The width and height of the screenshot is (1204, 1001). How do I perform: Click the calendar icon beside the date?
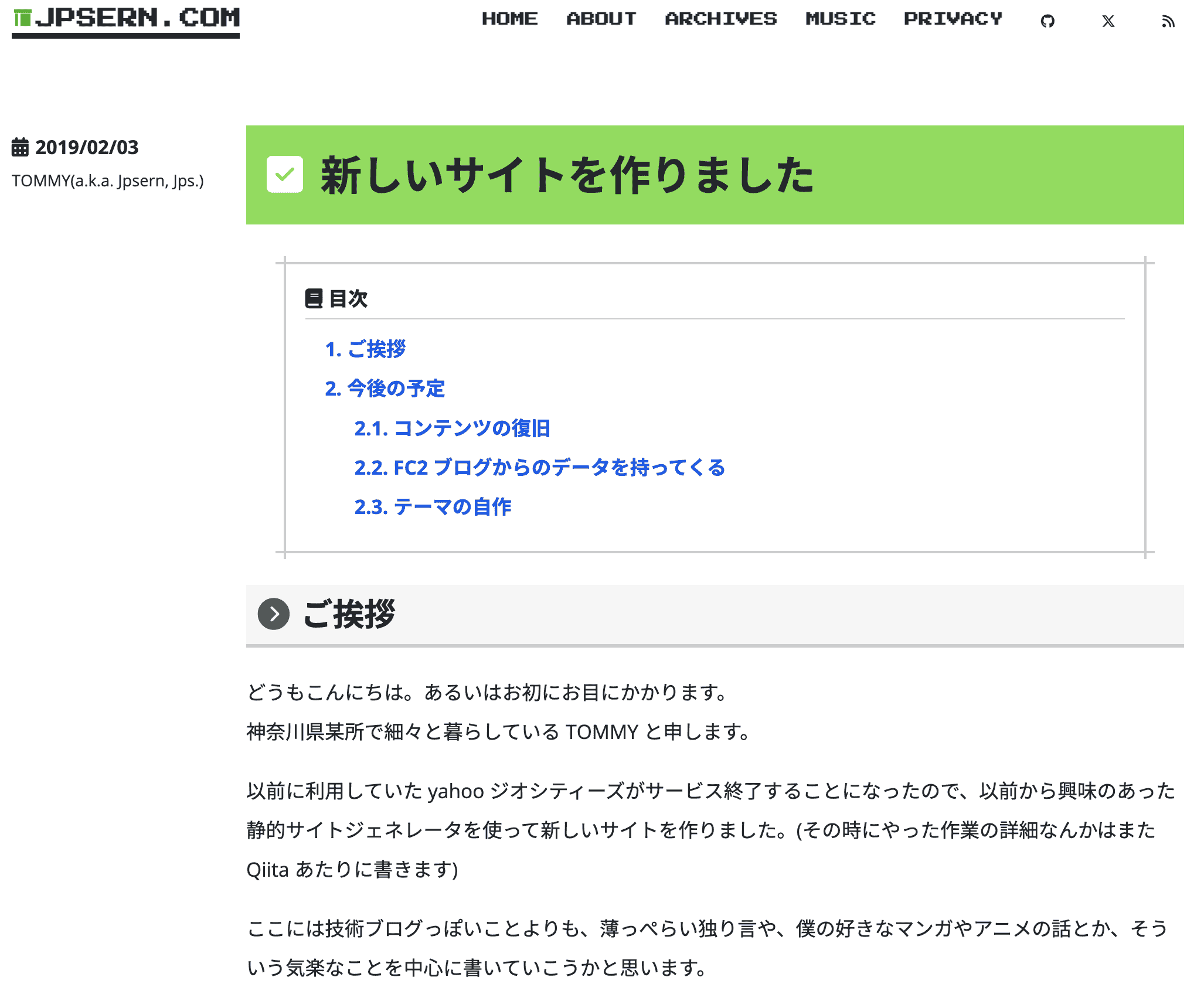click(21, 148)
